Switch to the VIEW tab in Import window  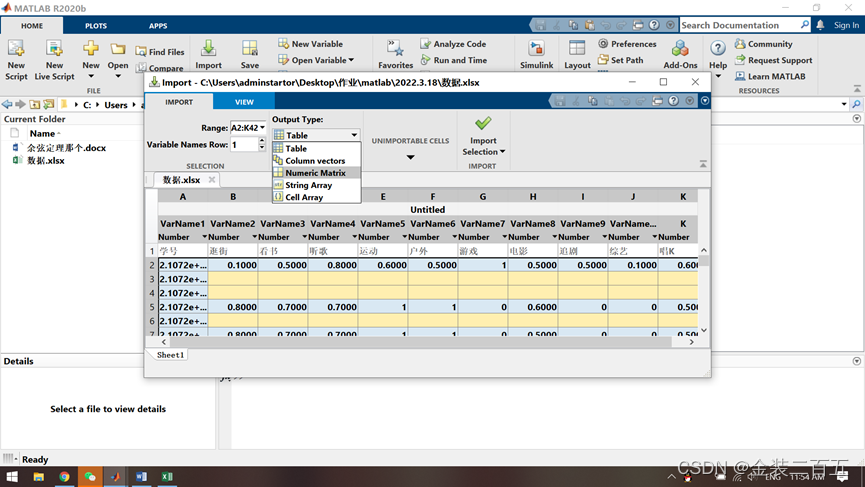click(244, 102)
